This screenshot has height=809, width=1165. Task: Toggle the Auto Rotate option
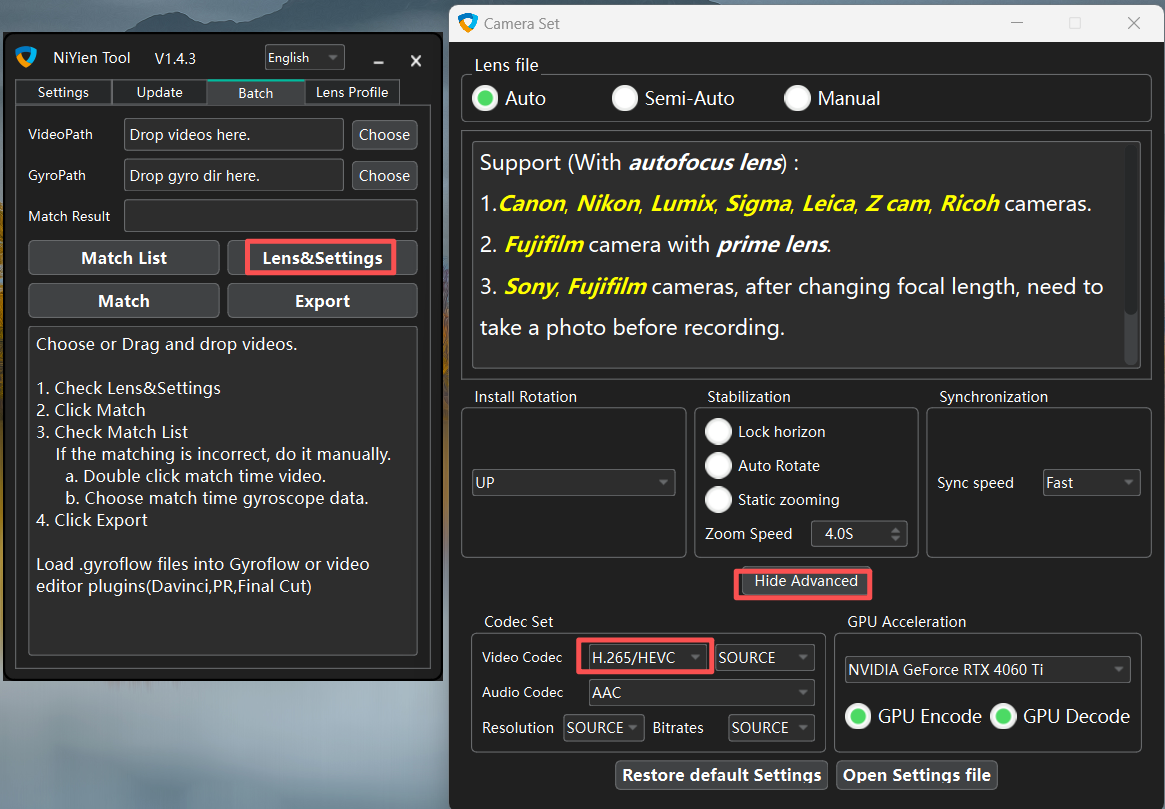pos(718,466)
